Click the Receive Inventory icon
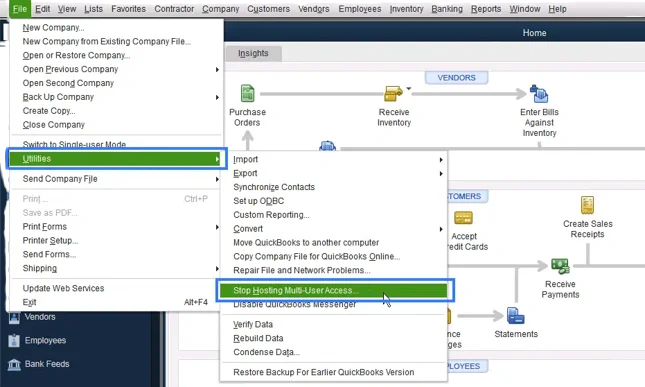Screen dimensions: 645x387 [x=393, y=93]
